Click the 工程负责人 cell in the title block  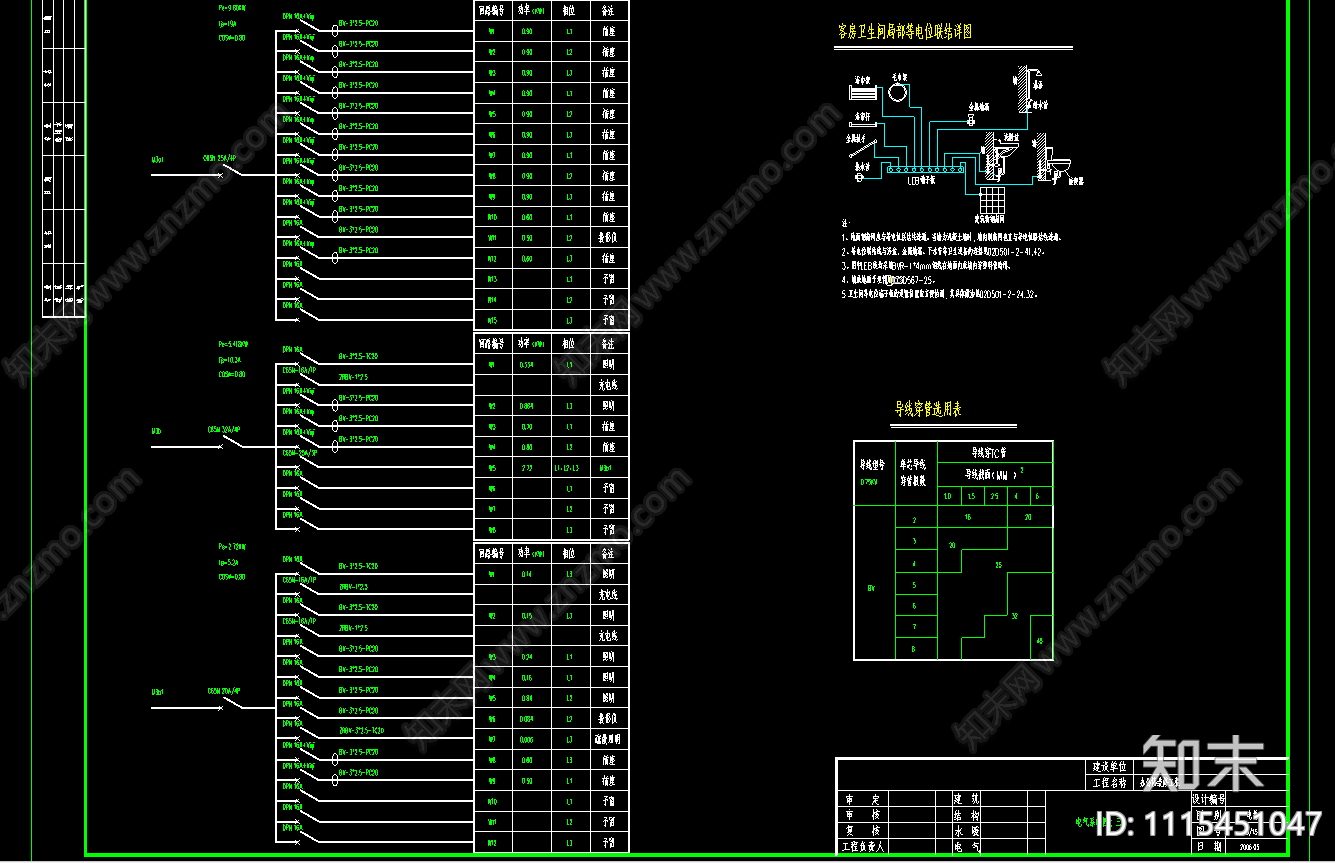click(861, 847)
